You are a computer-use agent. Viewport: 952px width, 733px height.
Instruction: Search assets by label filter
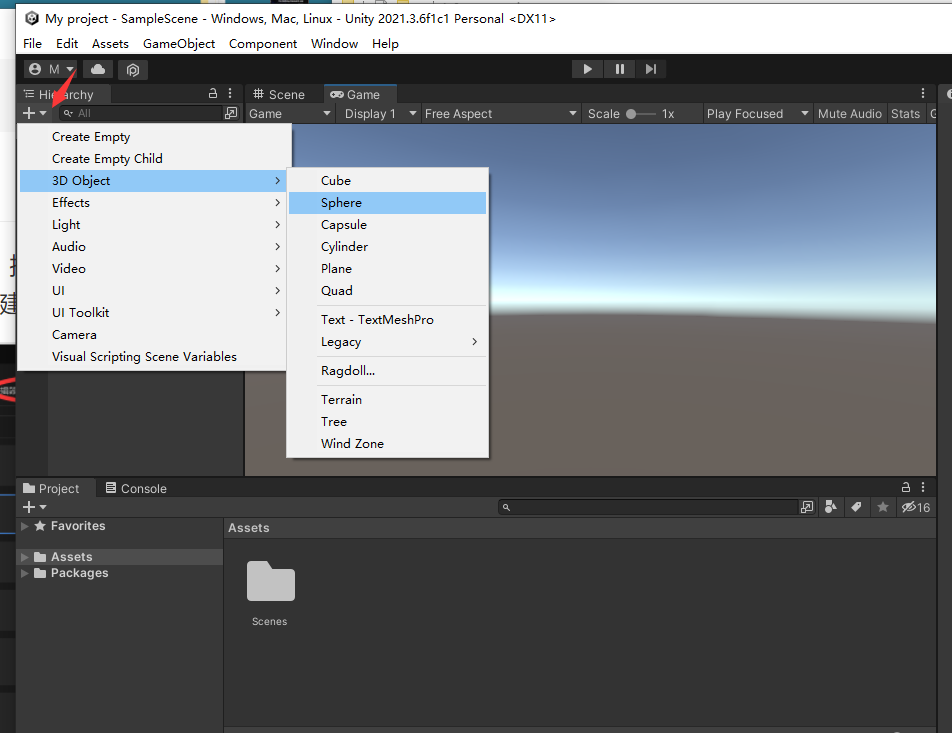857,507
